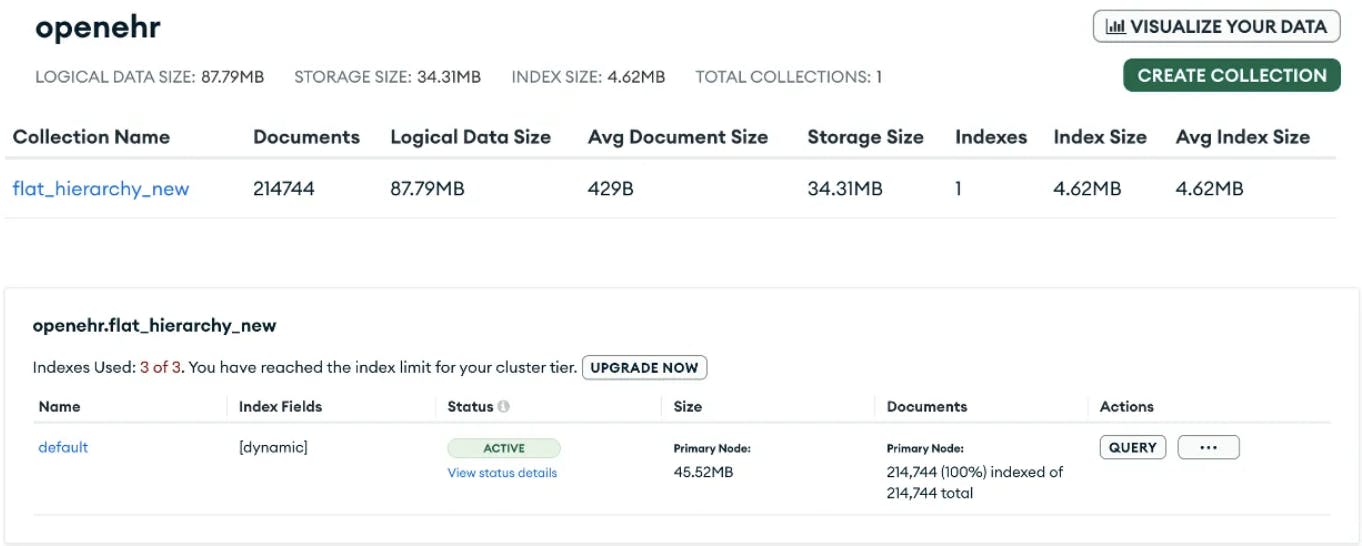Click the Documents header in the collections table

pyautogui.click(x=306, y=137)
